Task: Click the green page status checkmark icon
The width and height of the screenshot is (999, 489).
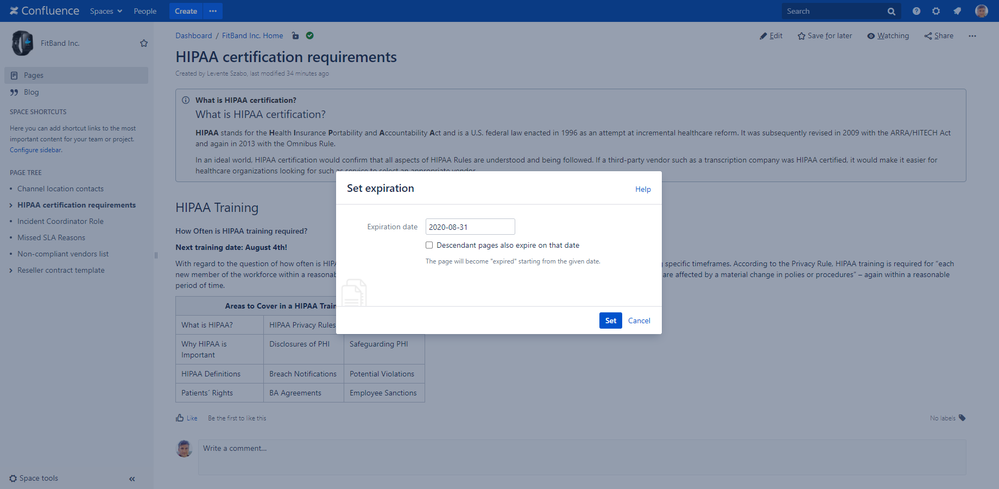Action: pos(310,36)
